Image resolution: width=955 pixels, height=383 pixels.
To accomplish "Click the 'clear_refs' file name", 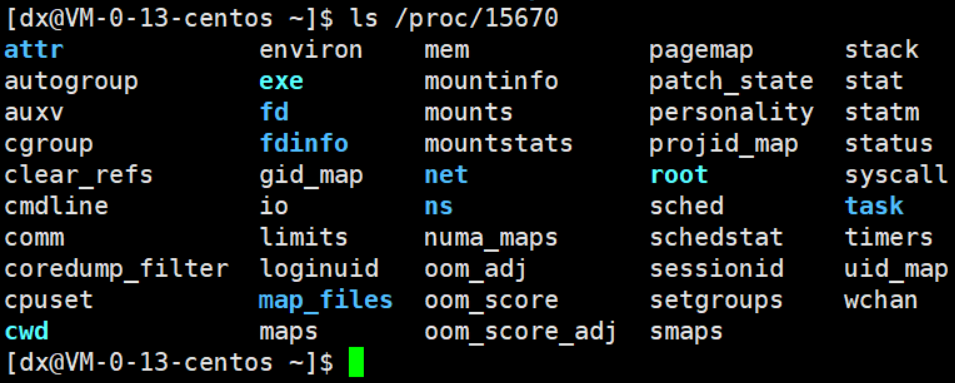I will (79, 176).
